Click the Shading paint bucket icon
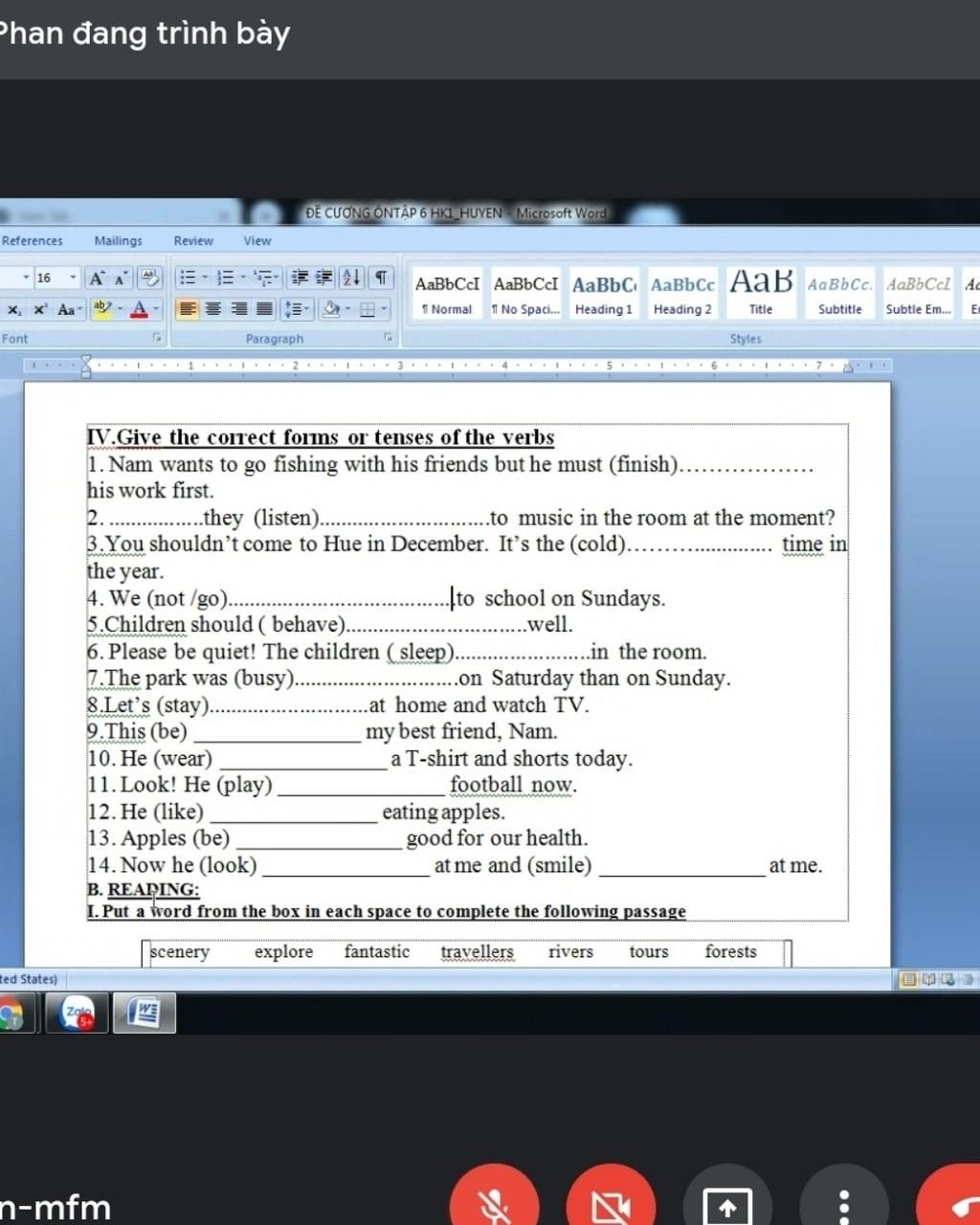This screenshot has height=1225, width=980. tap(331, 309)
